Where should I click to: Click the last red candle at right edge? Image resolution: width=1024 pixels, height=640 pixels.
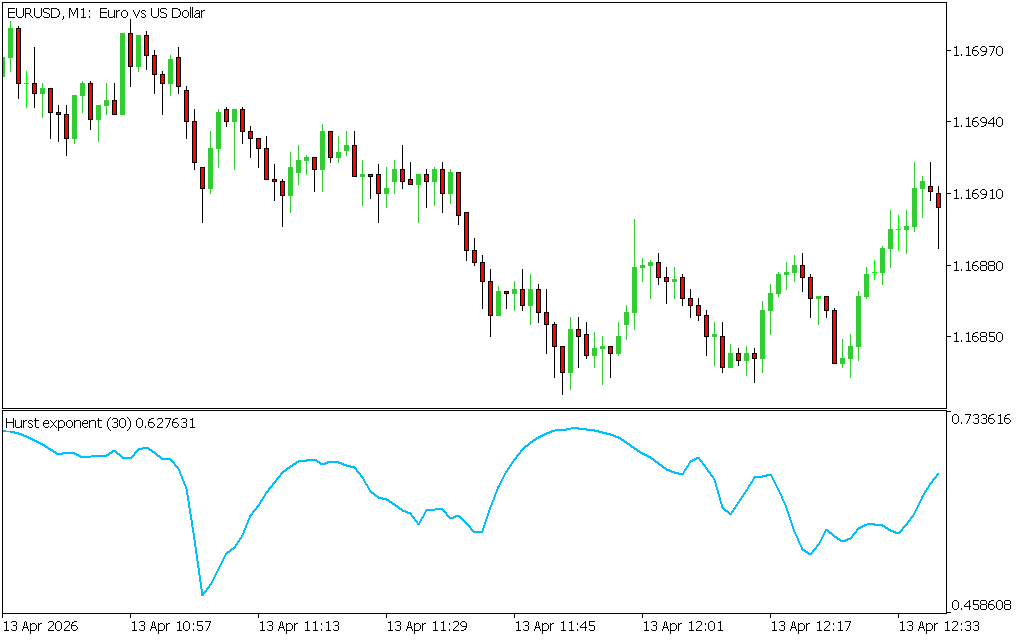pyautogui.click(x=939, y=201)
